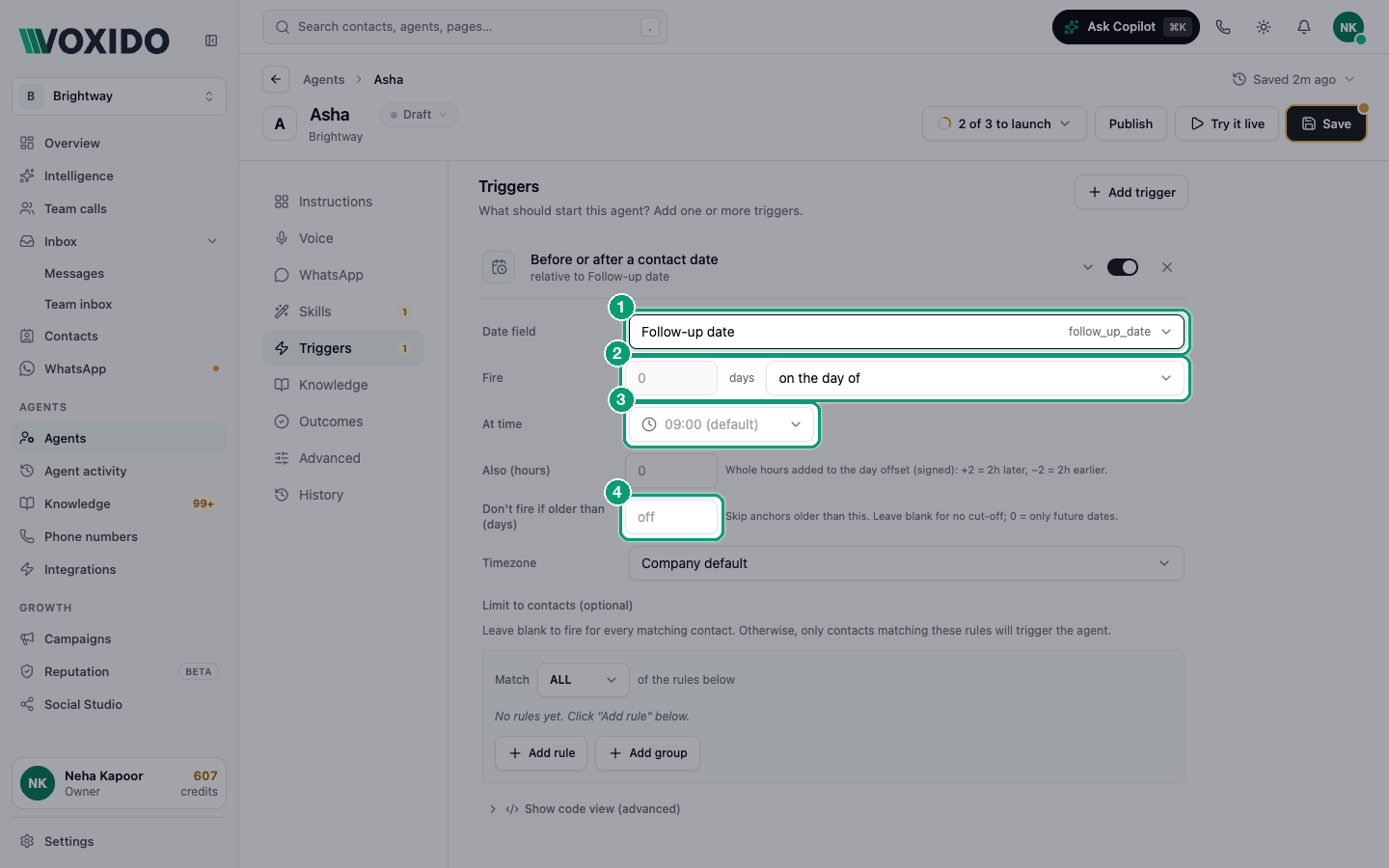This screenshot has width=1389, height=868.
Task: Open Social Studio page
Action: tap(120, 704)
